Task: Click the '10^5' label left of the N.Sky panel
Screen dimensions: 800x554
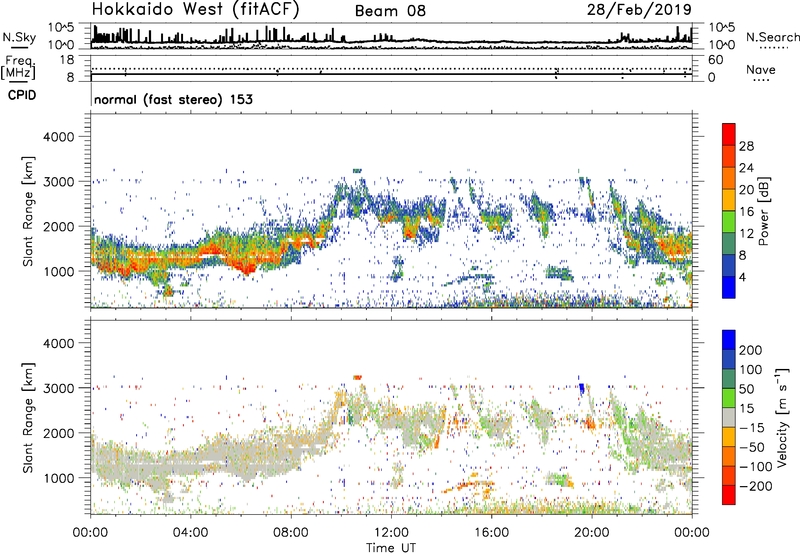Action: pos(61,27)
